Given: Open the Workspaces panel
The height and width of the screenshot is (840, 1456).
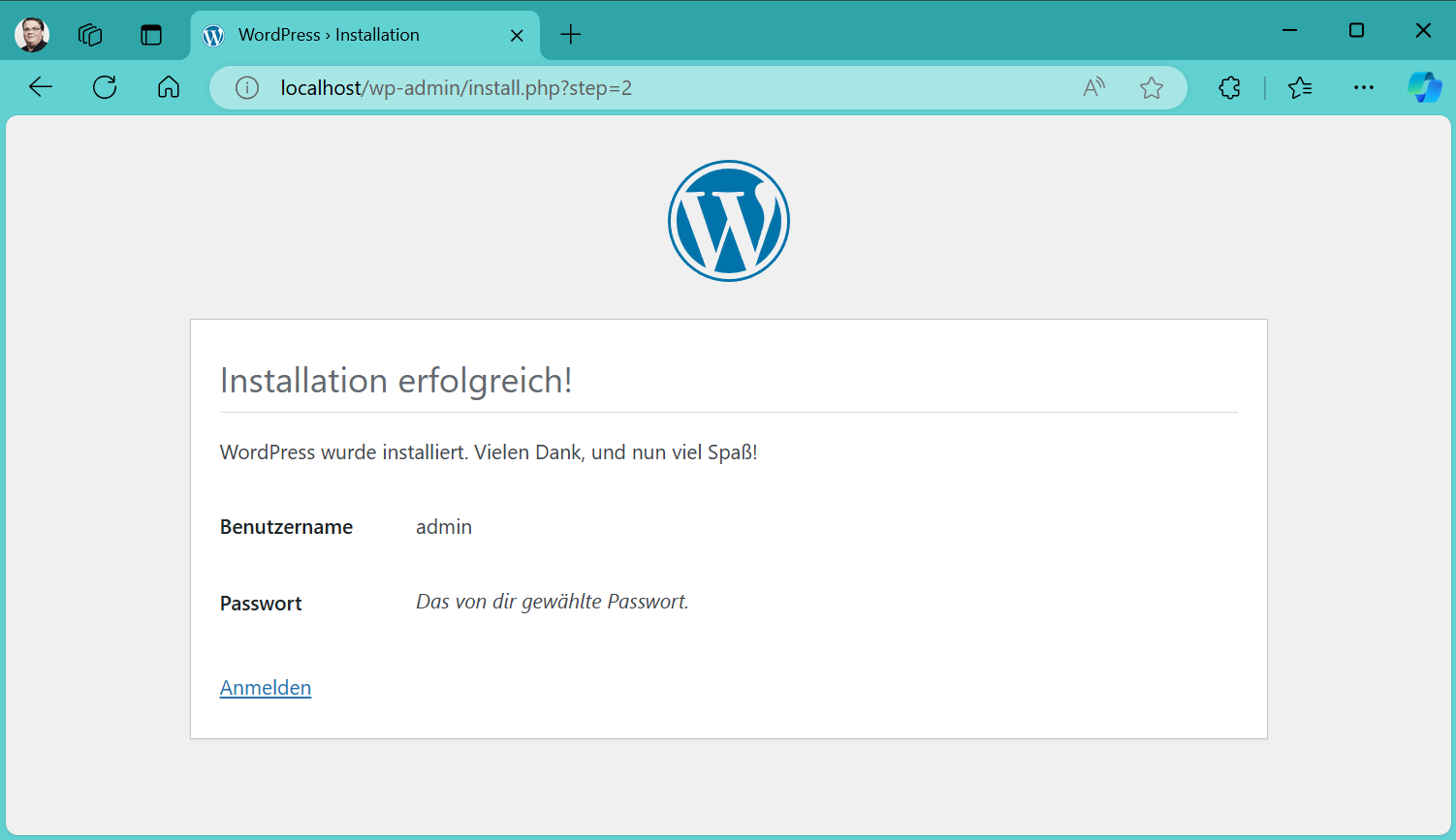Looking at the screenshot, I should pos(90,35).
